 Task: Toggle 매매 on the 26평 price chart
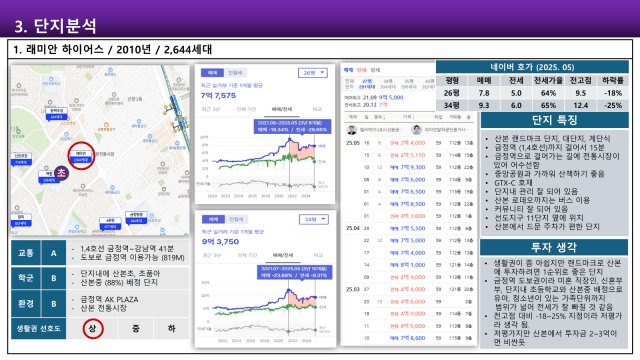coord(212,73)
